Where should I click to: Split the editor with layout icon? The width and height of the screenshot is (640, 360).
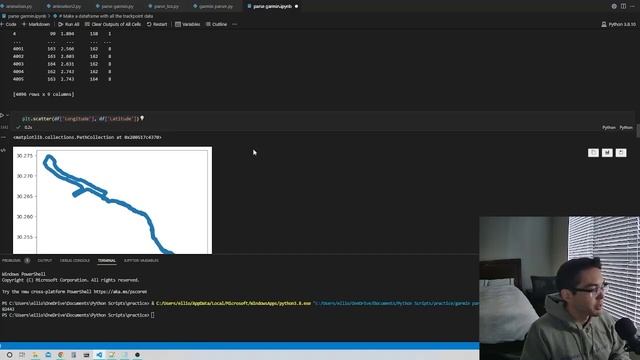coord(623,7)
